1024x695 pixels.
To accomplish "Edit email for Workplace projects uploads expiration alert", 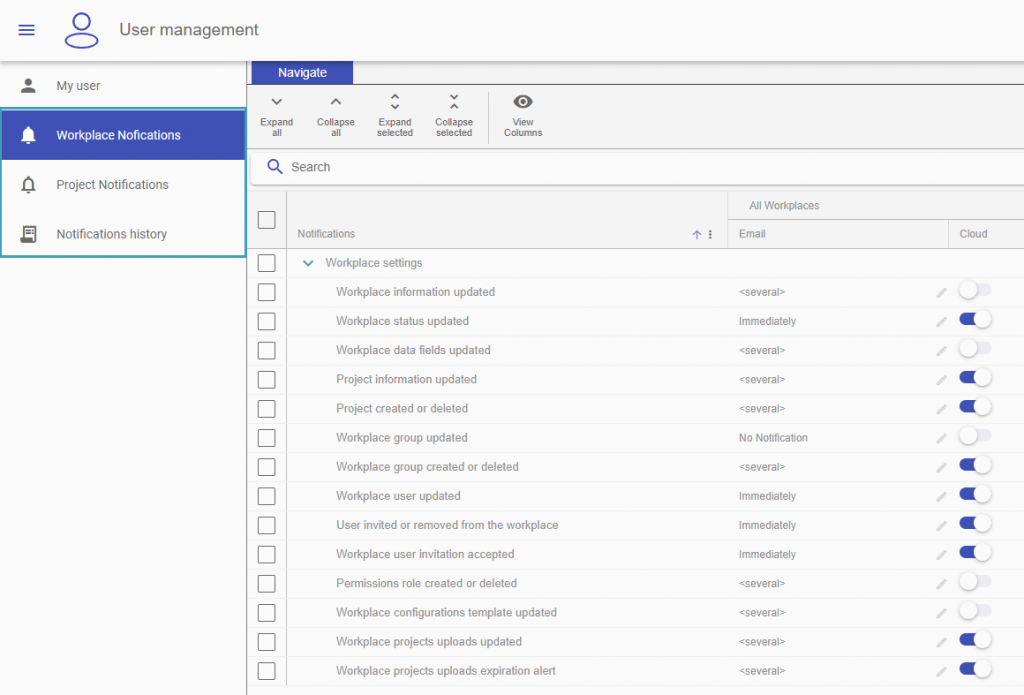I will pos(941,671).
